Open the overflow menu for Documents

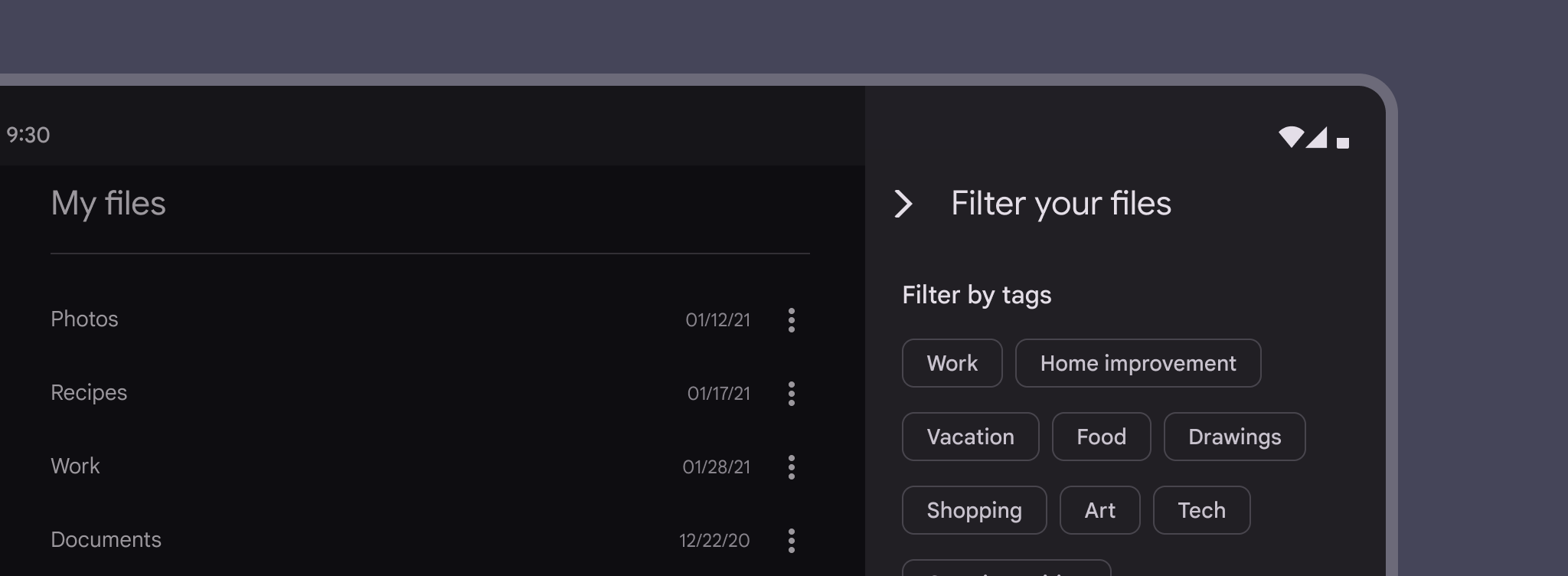(x=792, y=541)
